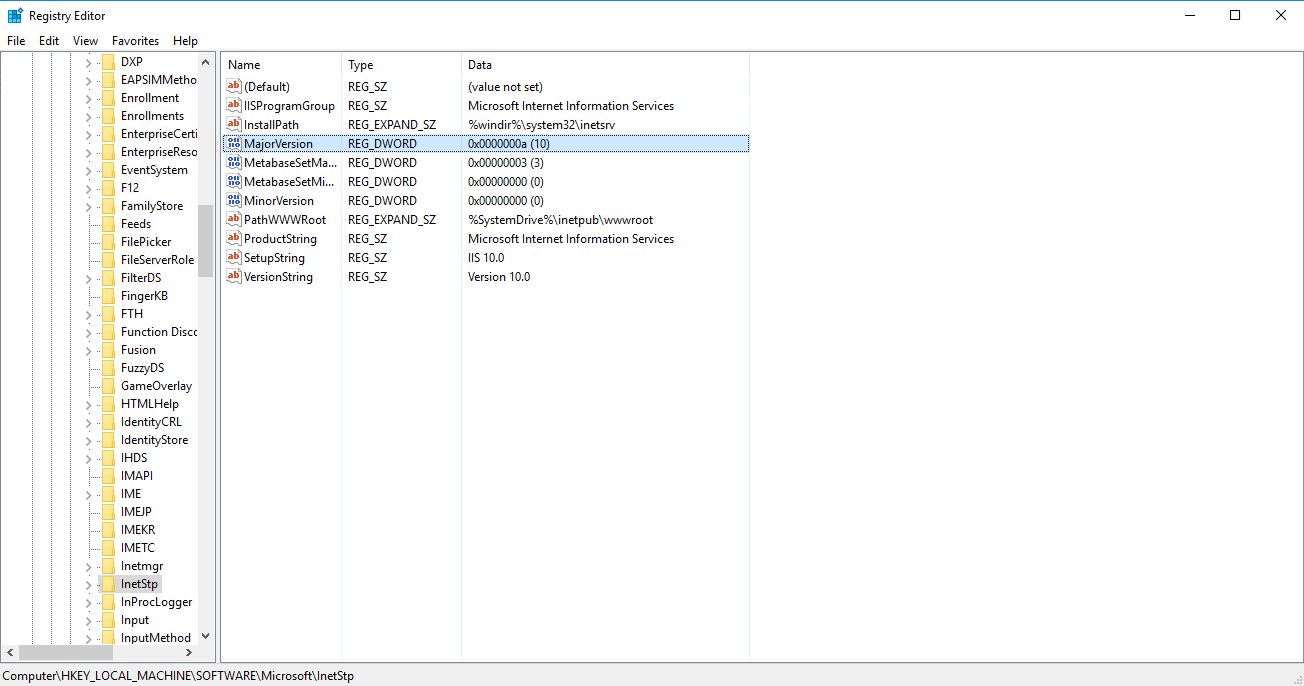Click the DWORD icon of MetabaseSetMa... value
The height and width of the screenshot is (686, 1304).
(234, 163)
